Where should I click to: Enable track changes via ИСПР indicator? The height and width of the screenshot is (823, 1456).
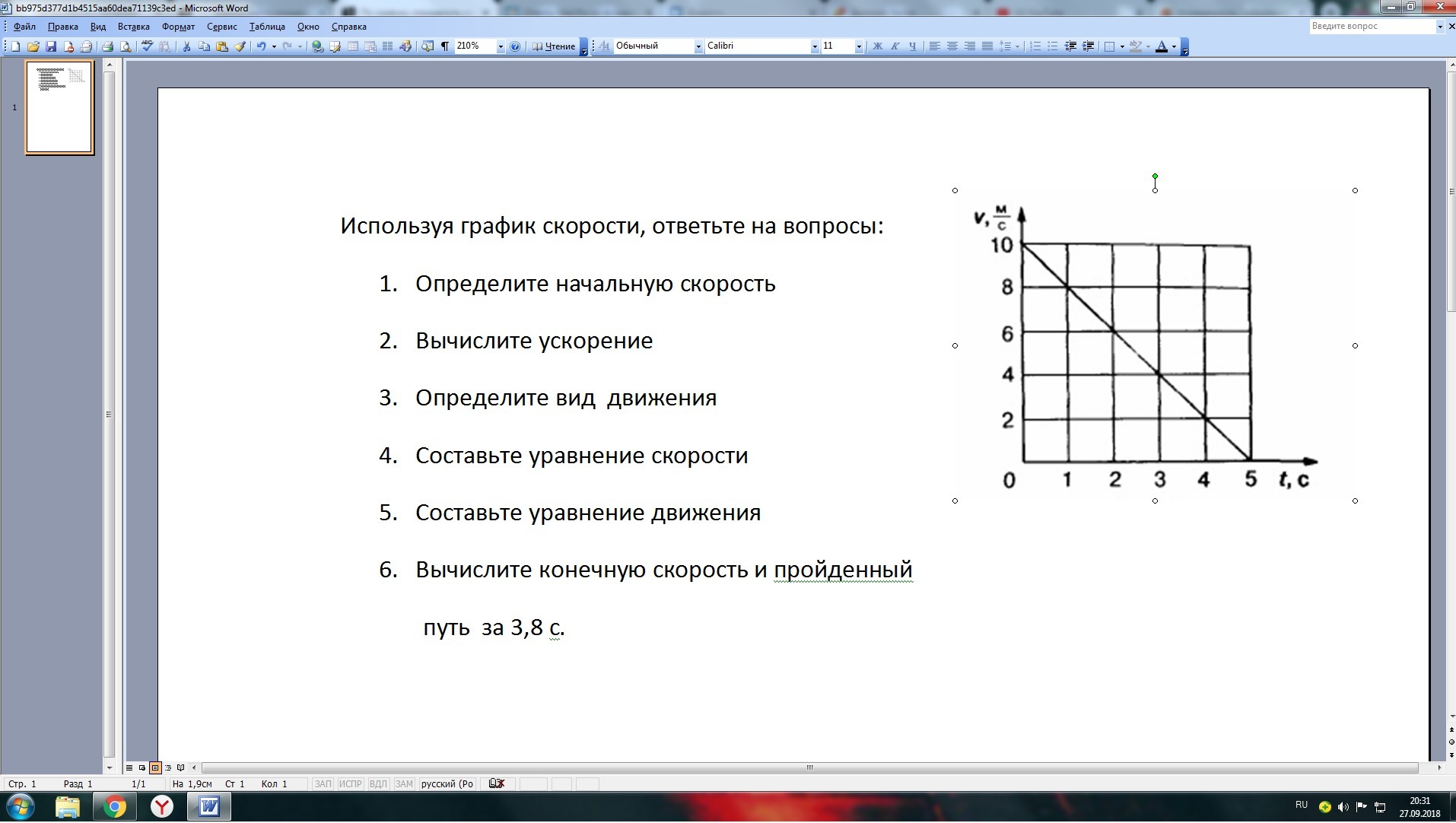pos(349,784)
